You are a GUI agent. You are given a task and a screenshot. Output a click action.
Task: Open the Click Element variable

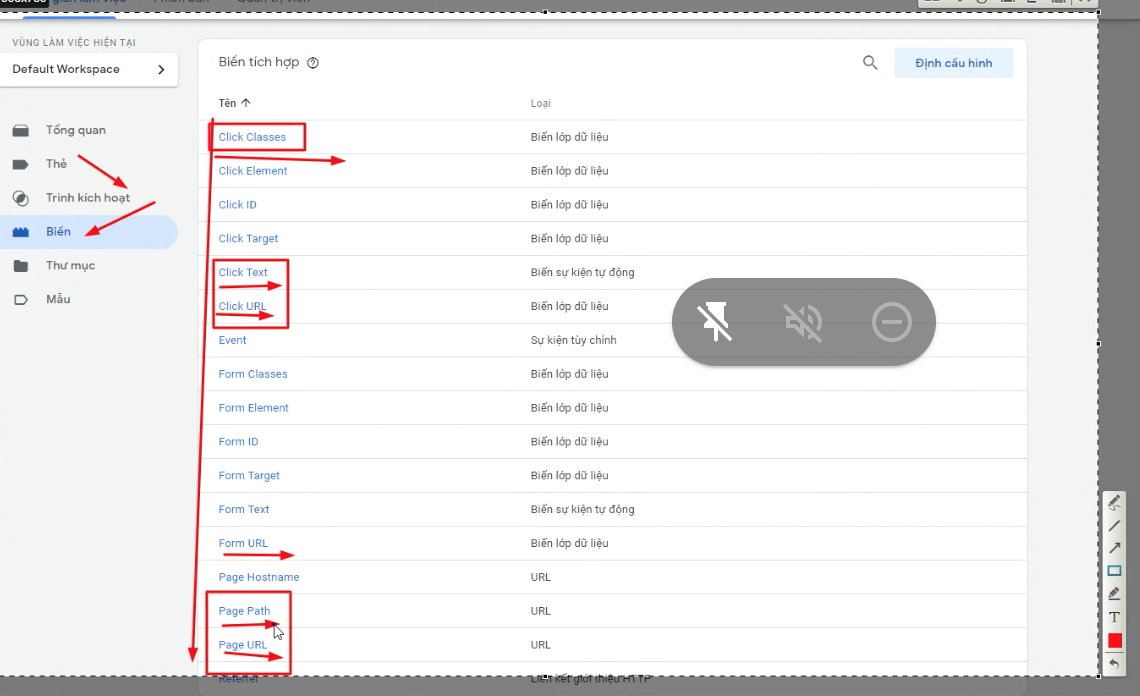253,171
